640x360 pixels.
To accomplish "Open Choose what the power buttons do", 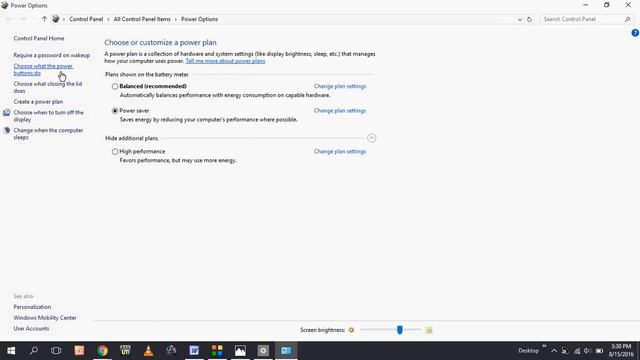I will pyautogui.click(x=43, y=70).
